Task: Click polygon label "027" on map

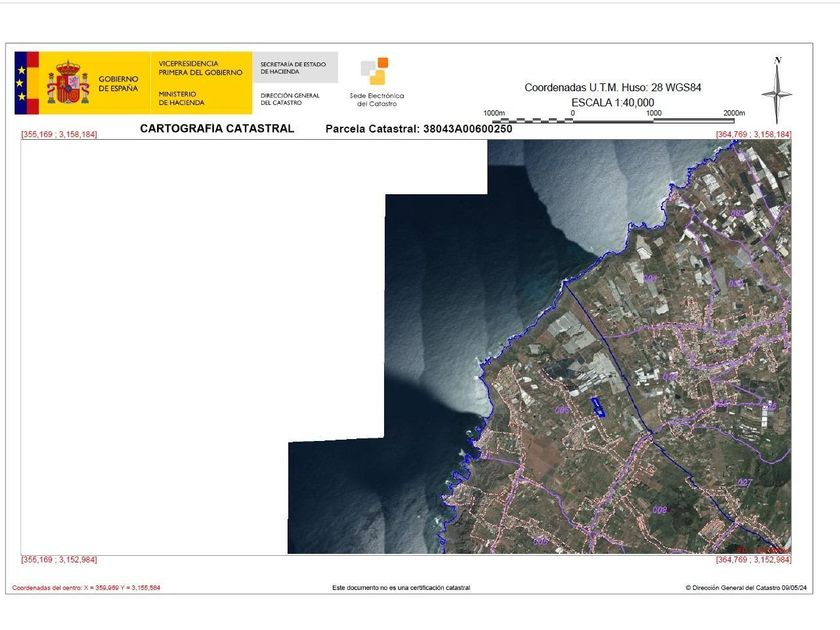Action: coord(745,483)
